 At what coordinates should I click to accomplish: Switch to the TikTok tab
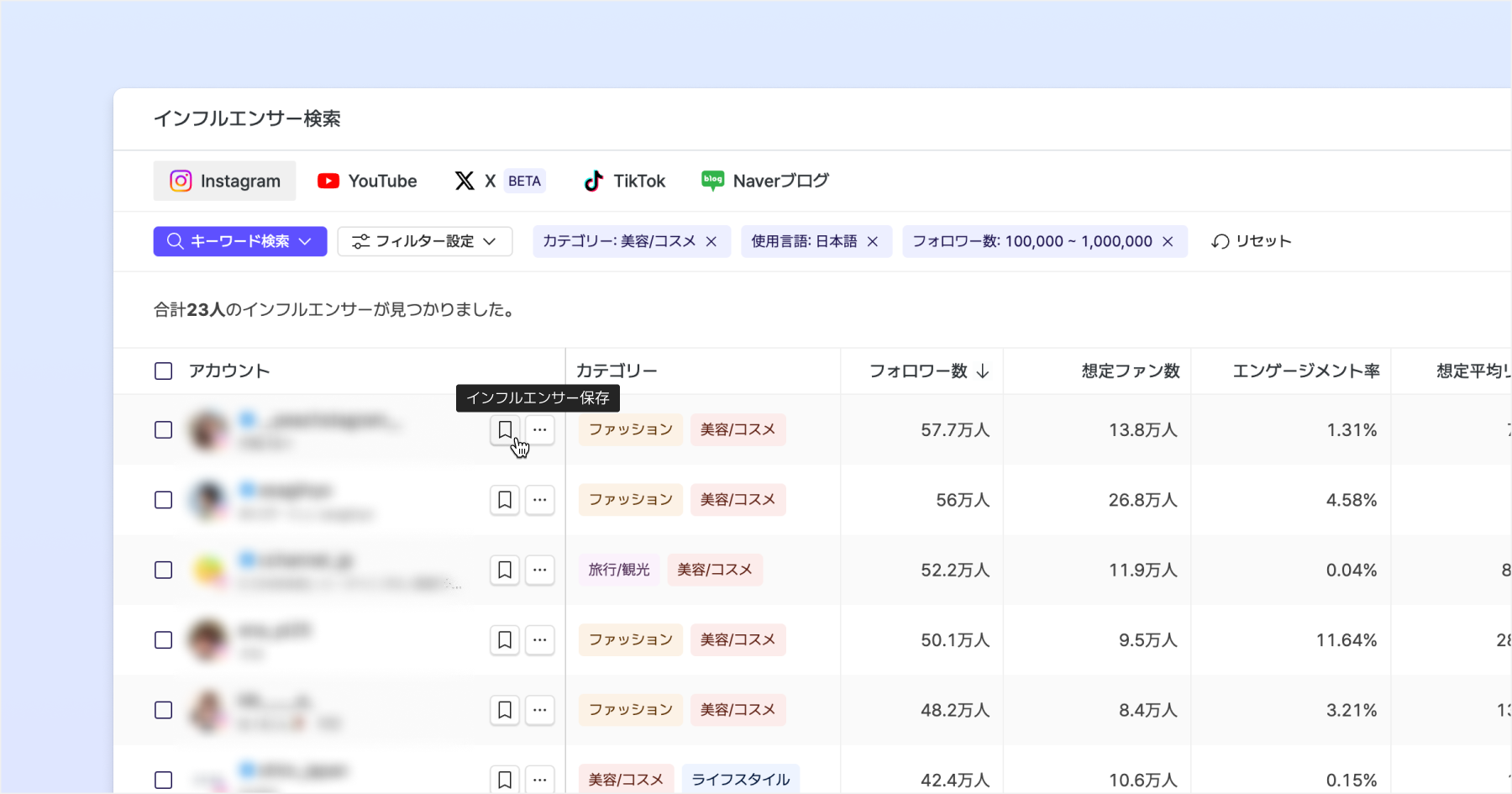coord(624,181)
